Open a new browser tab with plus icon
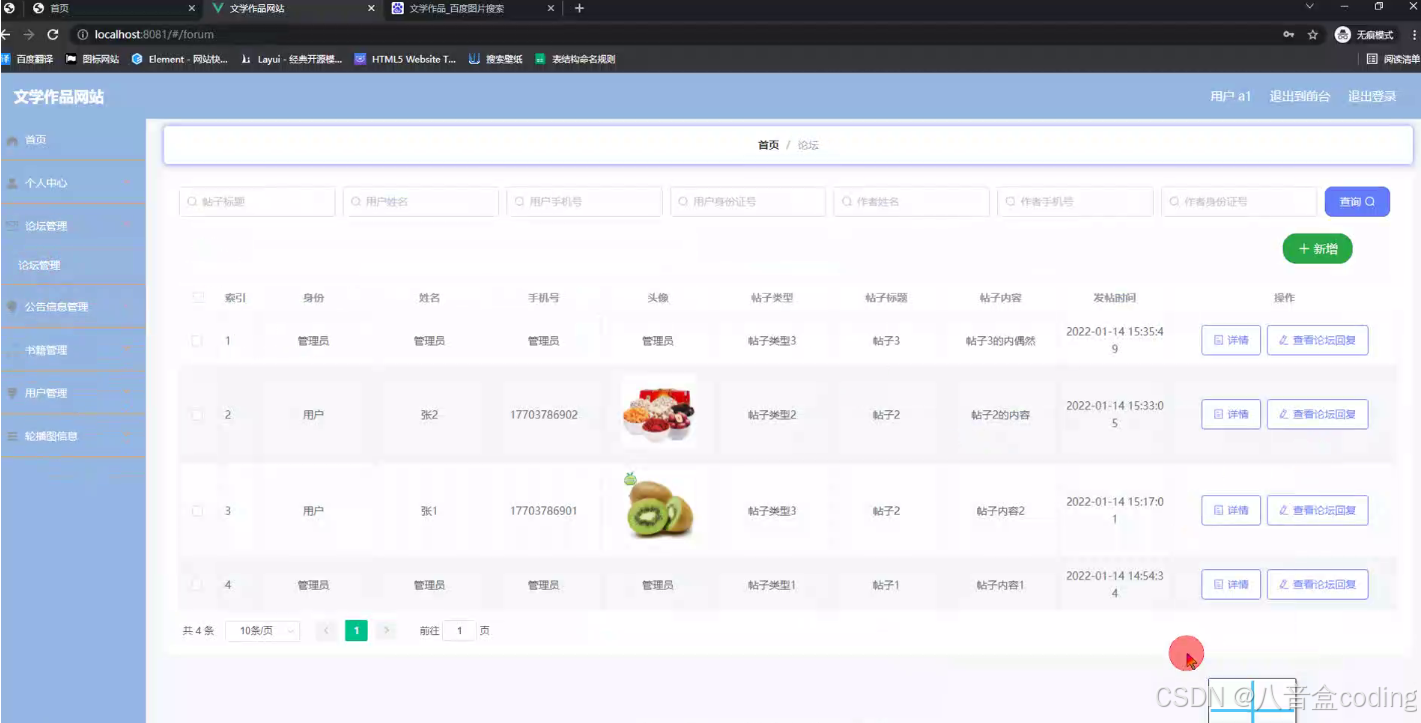The height and width of the screenshot is (723, 1421). tap(579, 8)
